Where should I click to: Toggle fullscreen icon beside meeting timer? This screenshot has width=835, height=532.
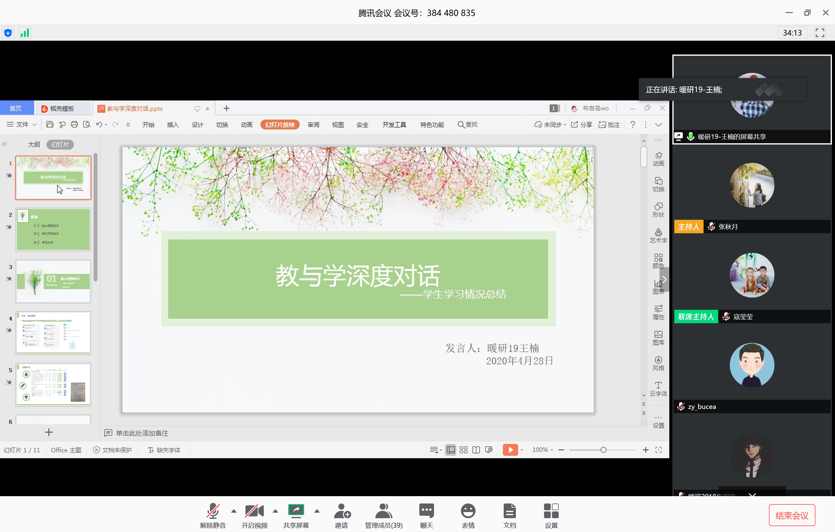(820, 33)
